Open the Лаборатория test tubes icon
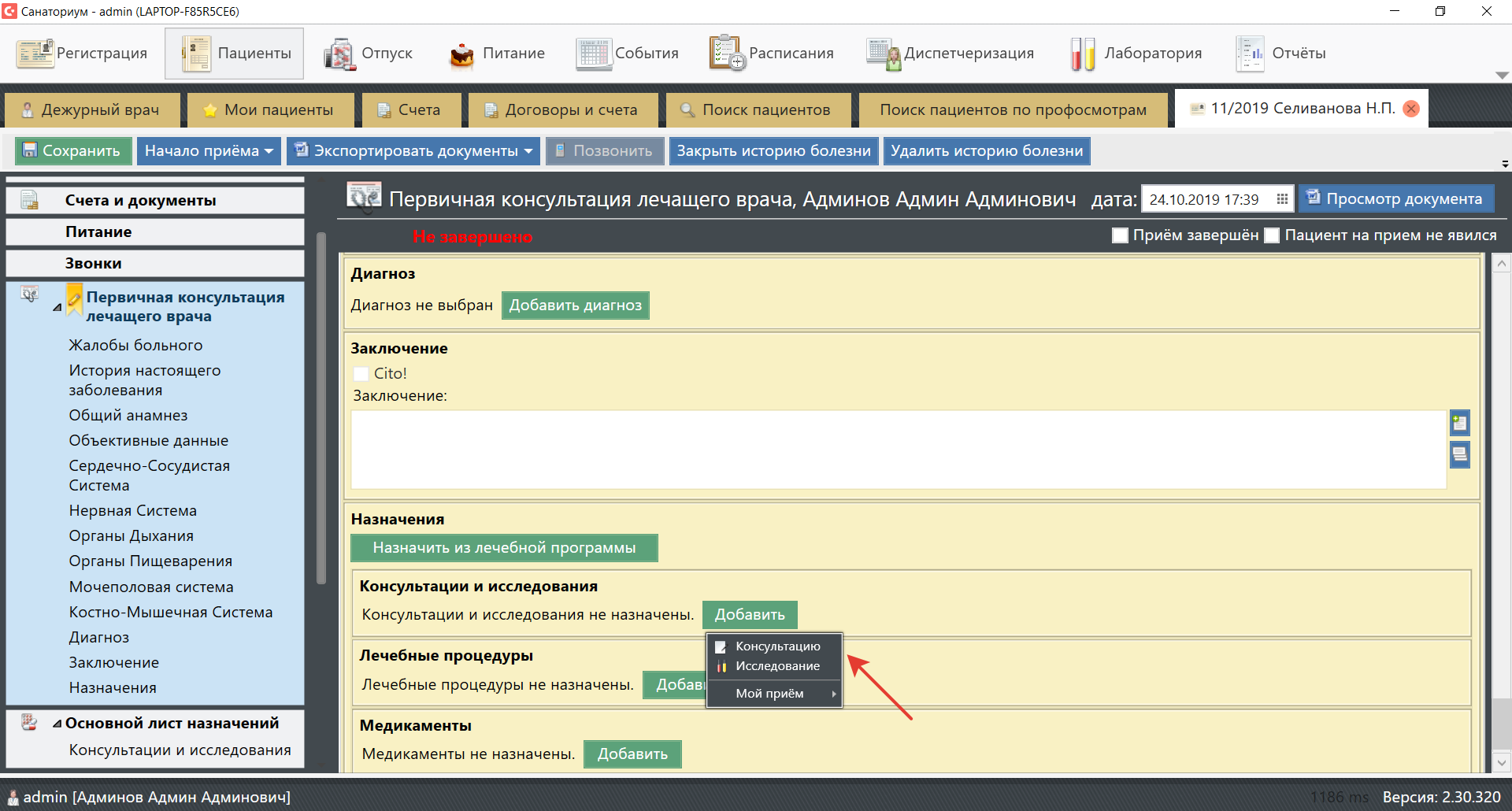Screen dimensions: 1512x811 coord(1083,54)
